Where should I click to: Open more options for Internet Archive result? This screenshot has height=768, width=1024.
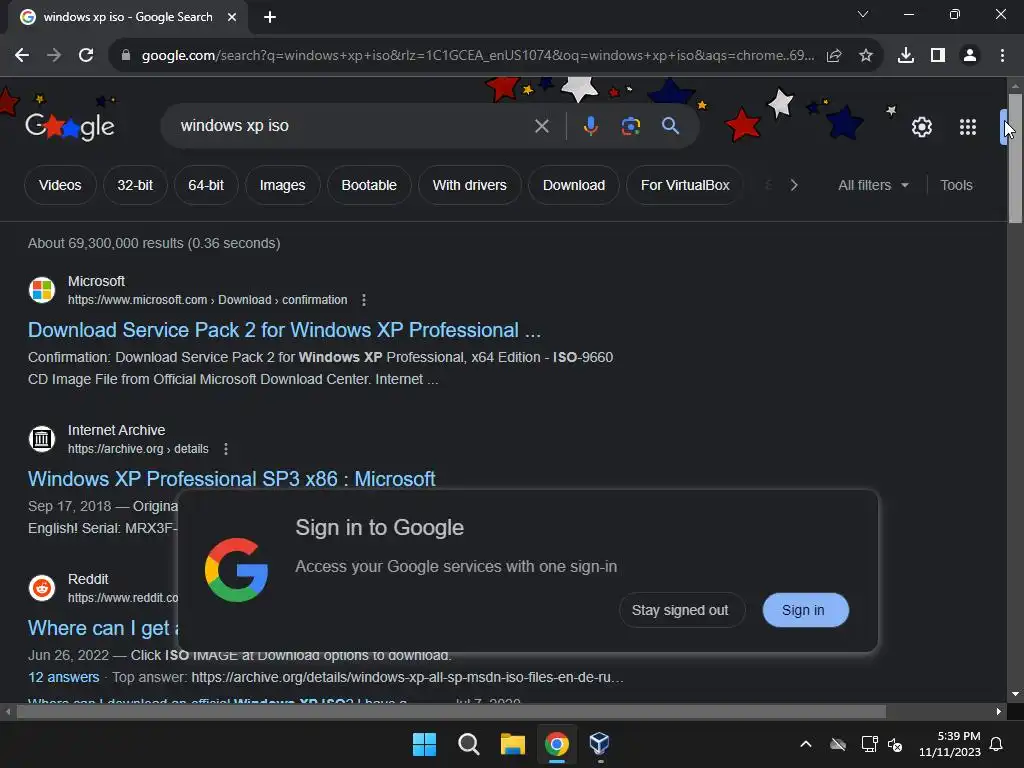tap(226, 449)
